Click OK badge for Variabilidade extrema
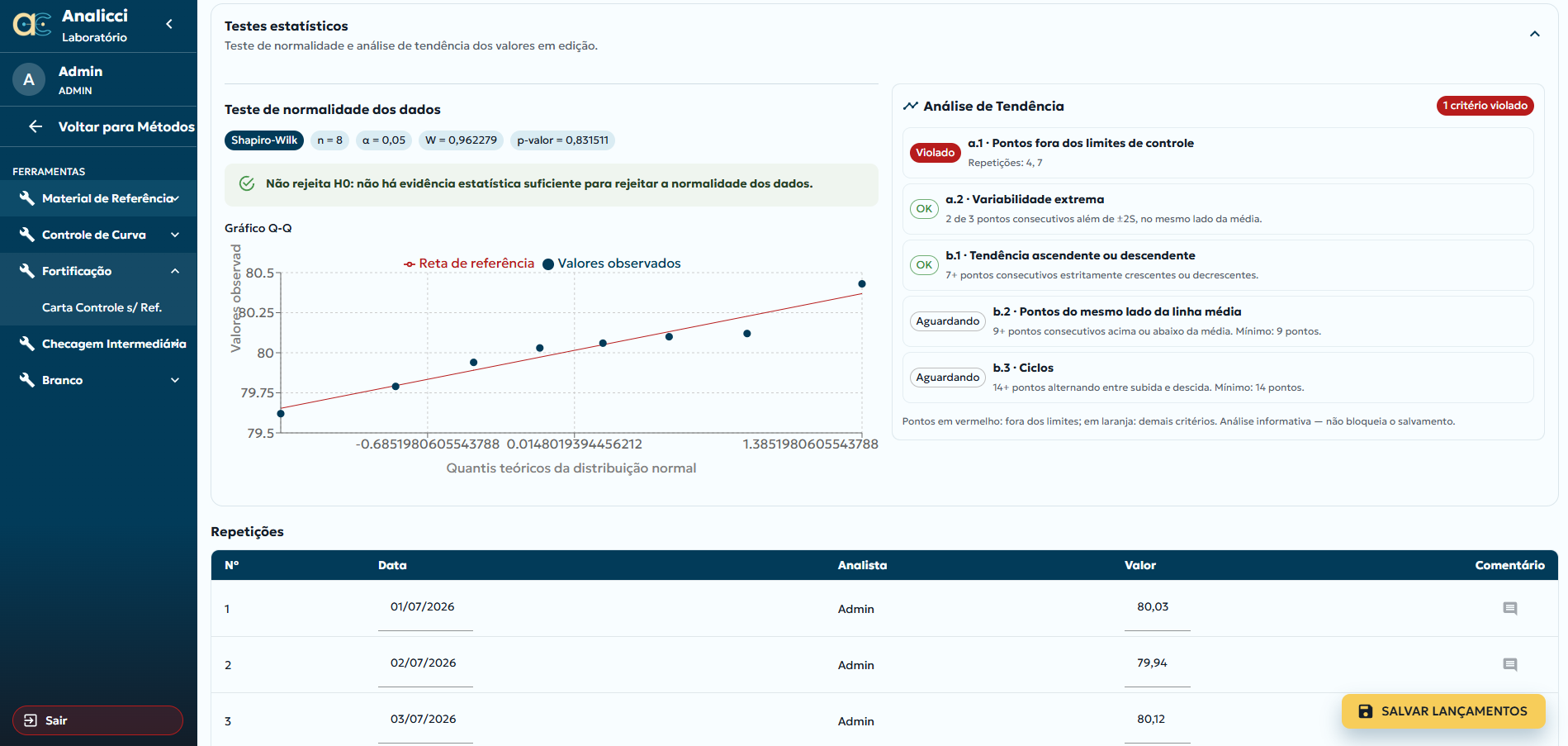1568x746 pixels. (924, 209)
